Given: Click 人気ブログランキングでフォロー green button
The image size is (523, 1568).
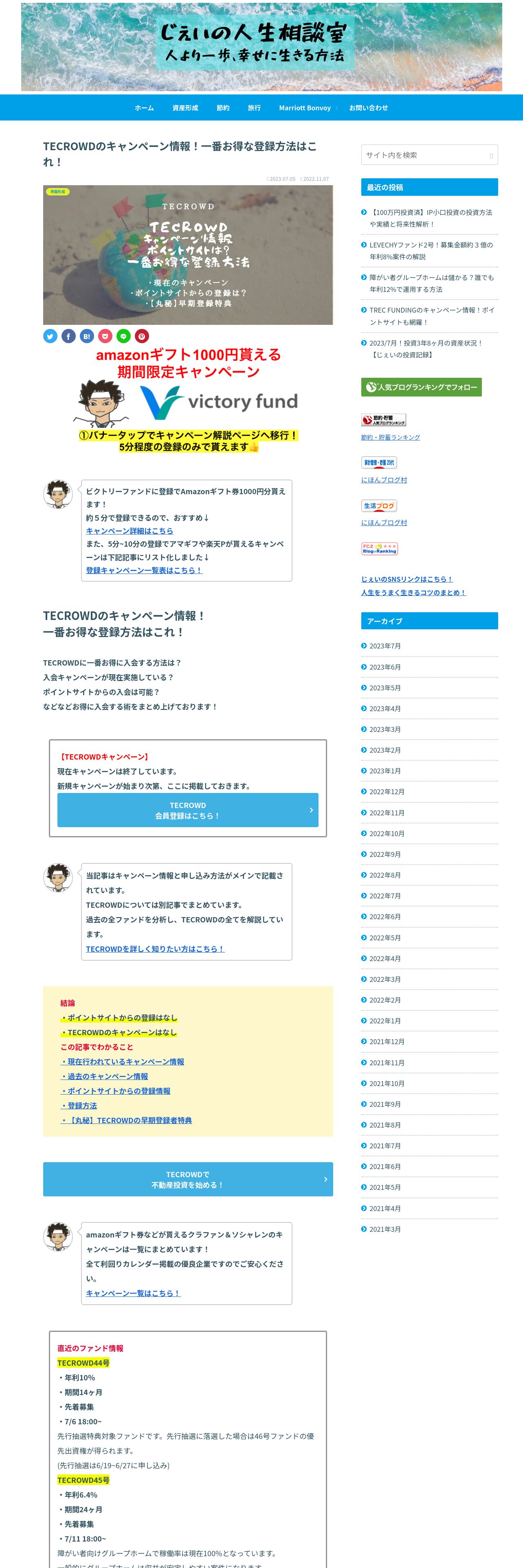Looking at the screenshot, I should (421, 387).
